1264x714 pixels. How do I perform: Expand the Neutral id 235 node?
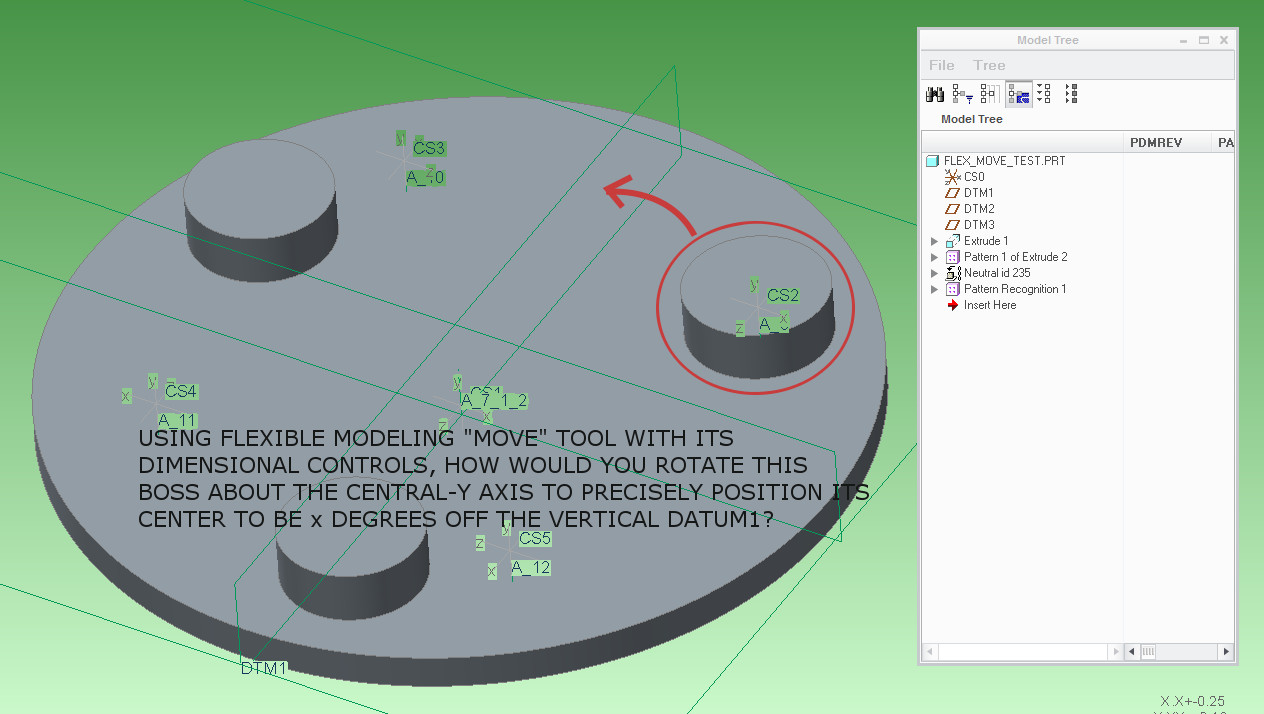point(935,273)
